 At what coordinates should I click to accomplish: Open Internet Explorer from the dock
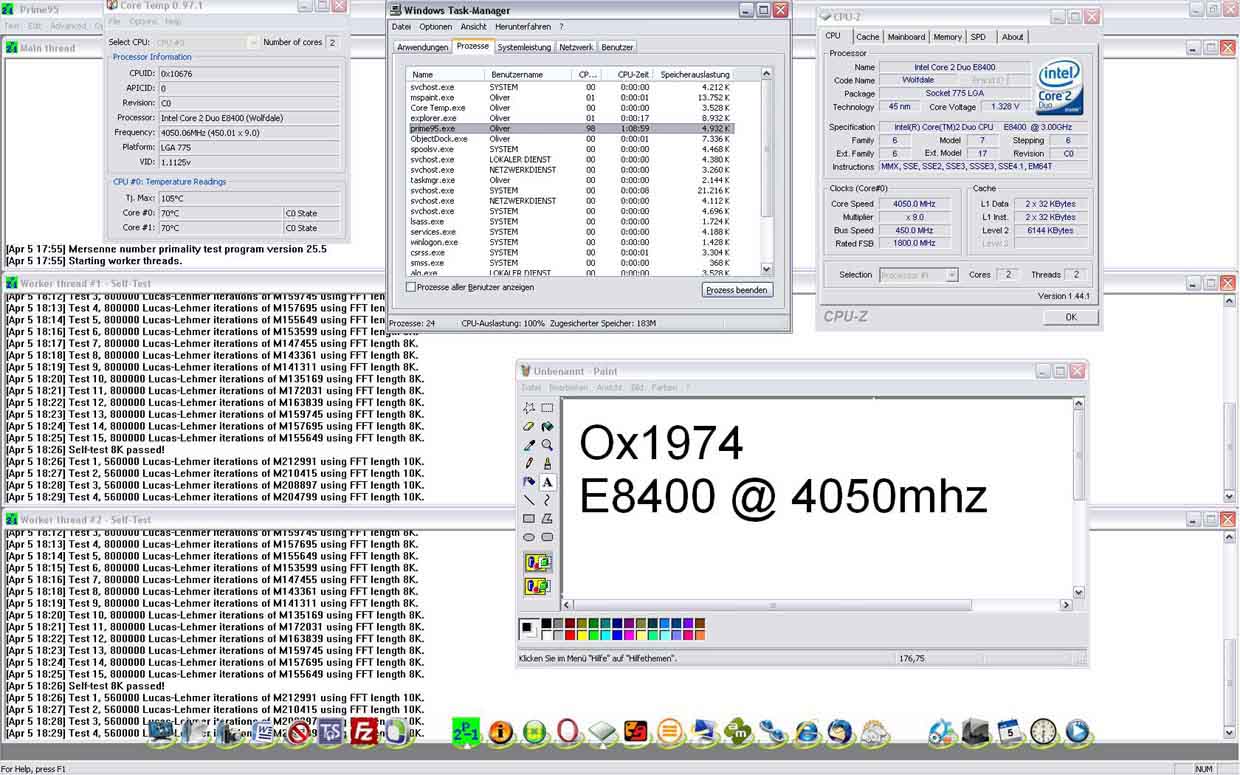807,732
